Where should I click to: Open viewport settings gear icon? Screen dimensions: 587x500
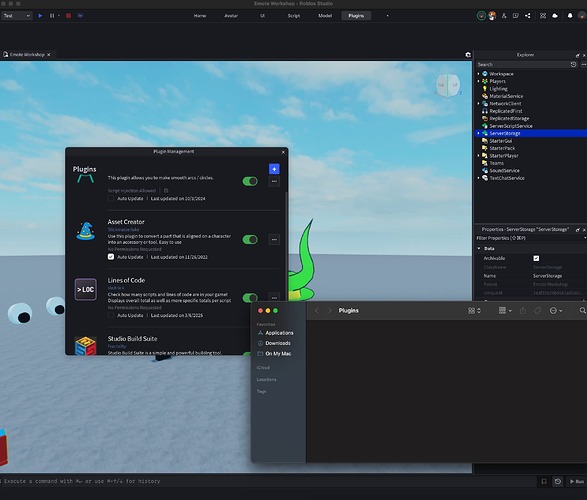(x=468, y=55)
